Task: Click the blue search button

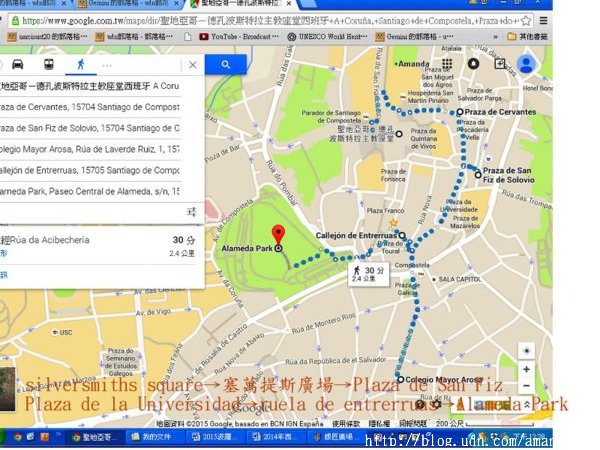Action: [x=226, y=64]
